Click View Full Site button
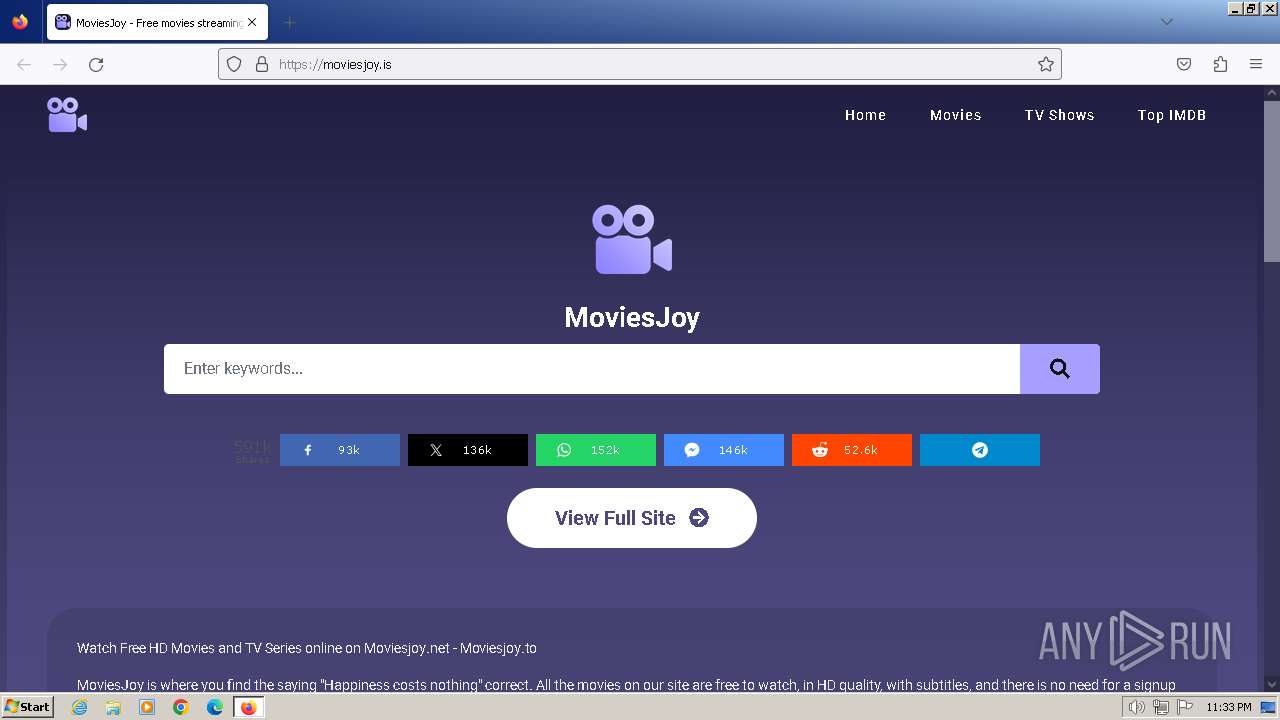The width and height of the screenshot is (1280, 720). click(632, 518)
